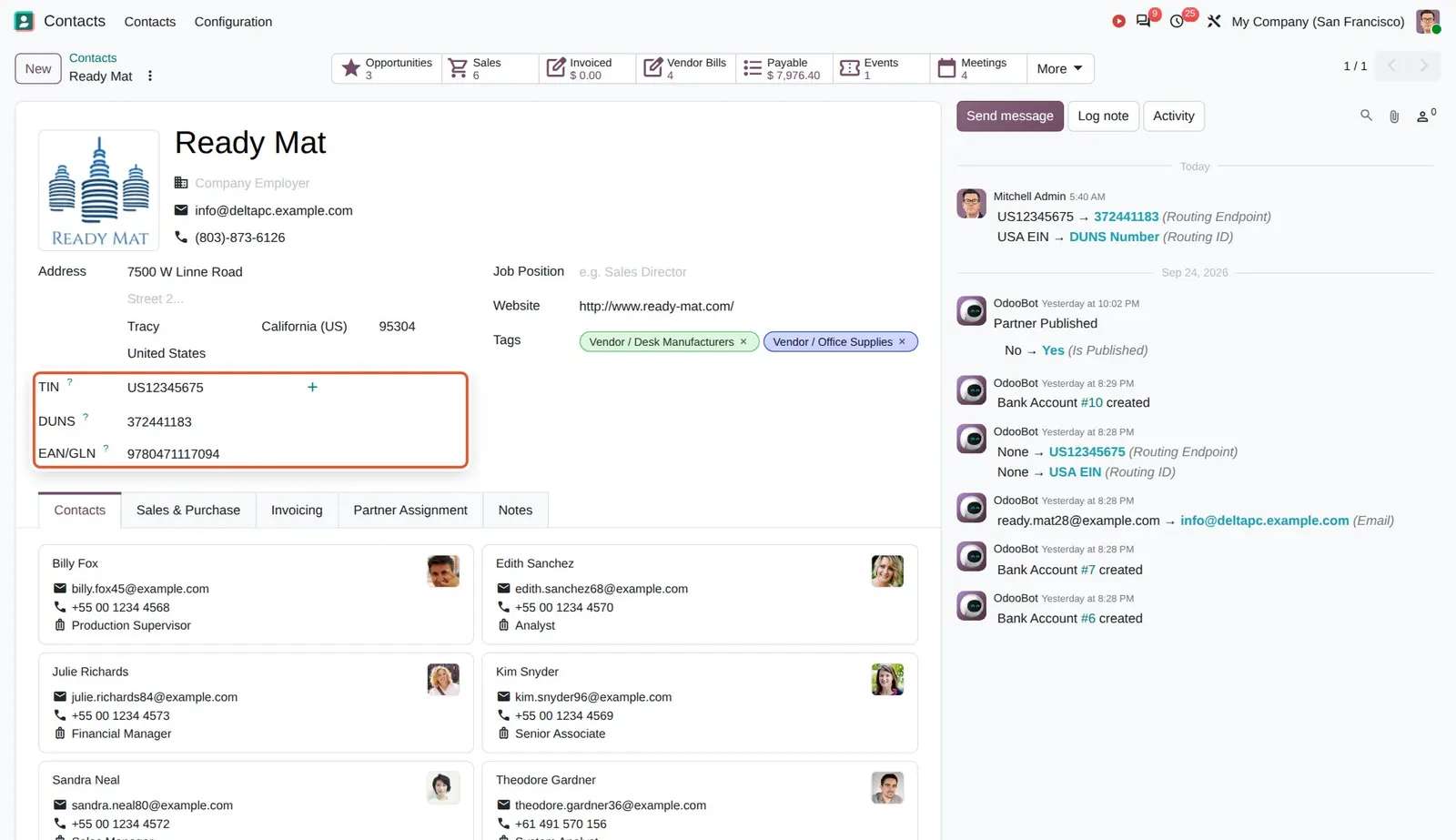1456x840 pixels.
Task: Switch to the Invoicing tab
Action: [297, 511]
